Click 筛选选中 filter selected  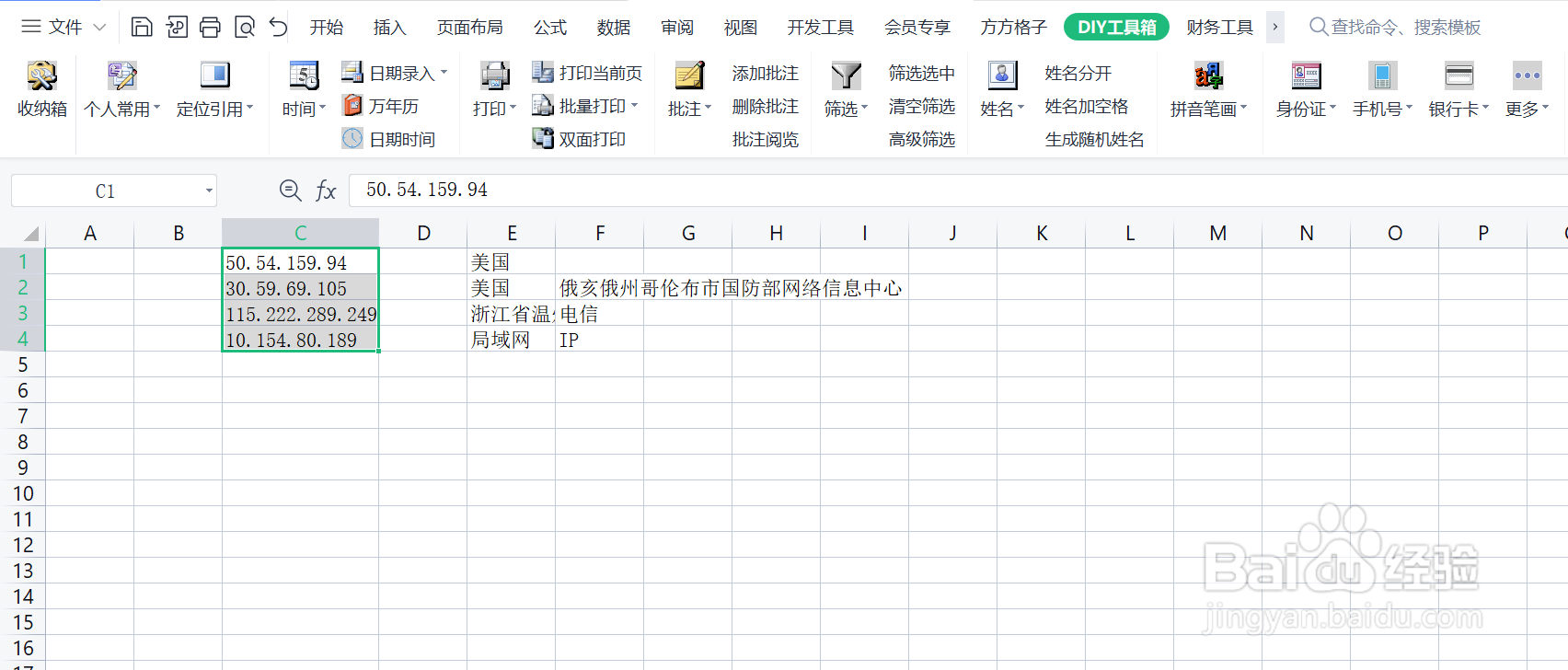click(x=922, y=73)
